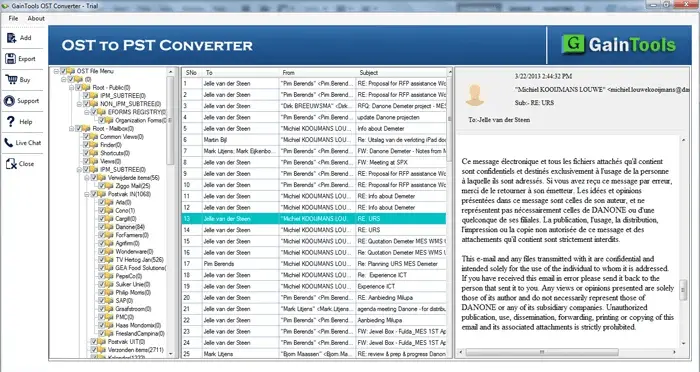Click the Close sidebar icon
Image resolution: width=700 pixels, height=372 pixels.
click(11, 163)
